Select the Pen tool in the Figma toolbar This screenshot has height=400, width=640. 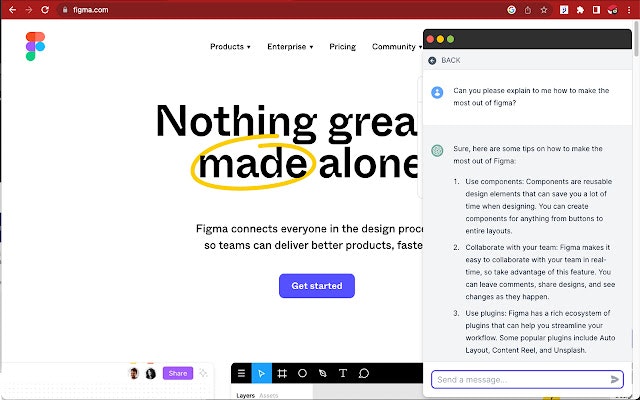point(322,373)
